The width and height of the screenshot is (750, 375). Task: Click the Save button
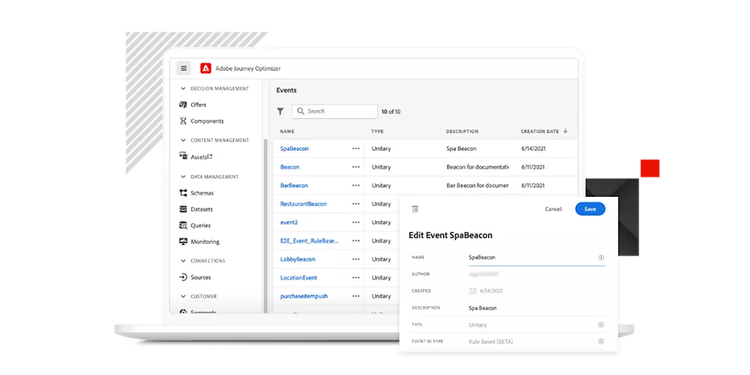590,209
